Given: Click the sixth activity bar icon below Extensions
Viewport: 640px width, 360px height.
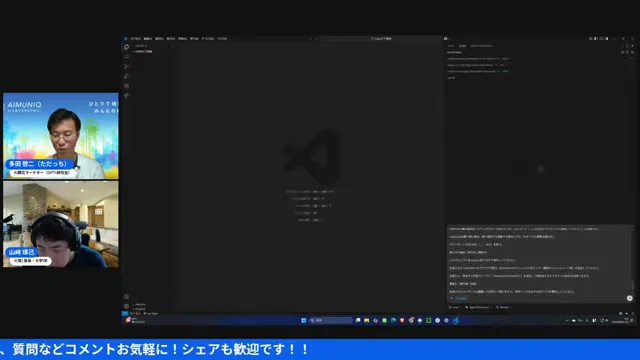Looking at the screenshot, I should pos(127,95).
